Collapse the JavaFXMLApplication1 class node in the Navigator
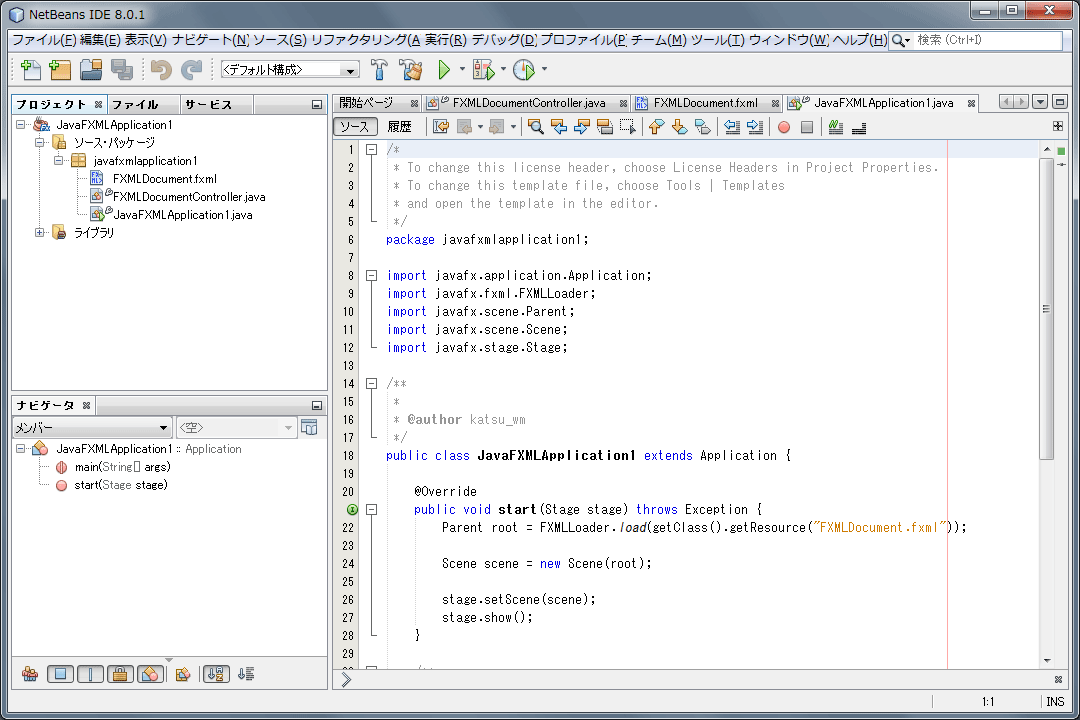1080x720 pixels. [x=21, y=449]
